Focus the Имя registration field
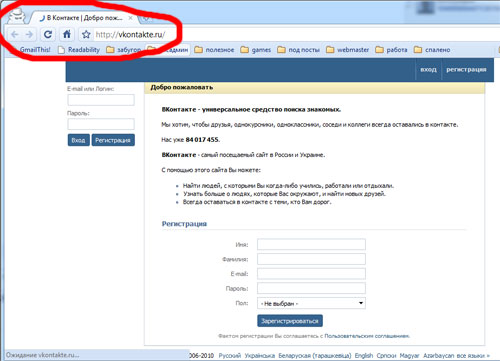The height and width of the screenshot is (361, 500). [x=311, y=244]
